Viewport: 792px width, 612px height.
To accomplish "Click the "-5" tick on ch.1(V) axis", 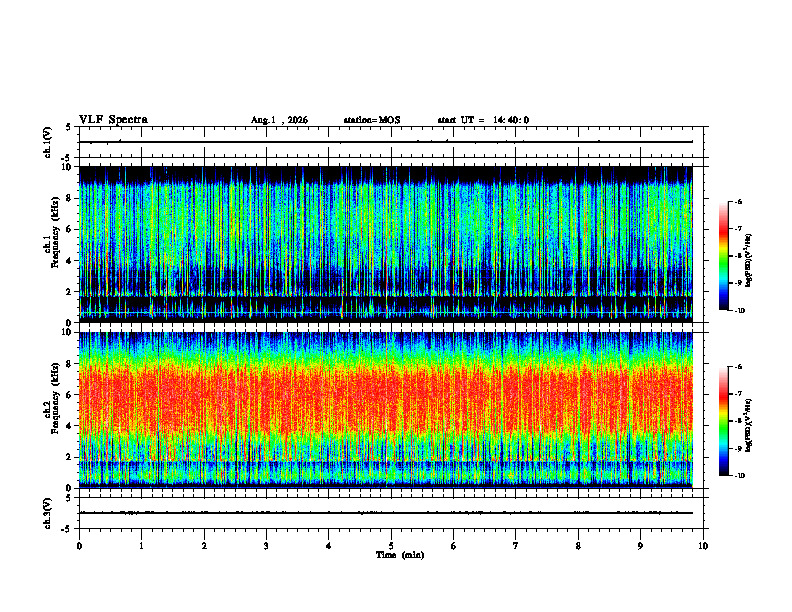I will 67,158.
